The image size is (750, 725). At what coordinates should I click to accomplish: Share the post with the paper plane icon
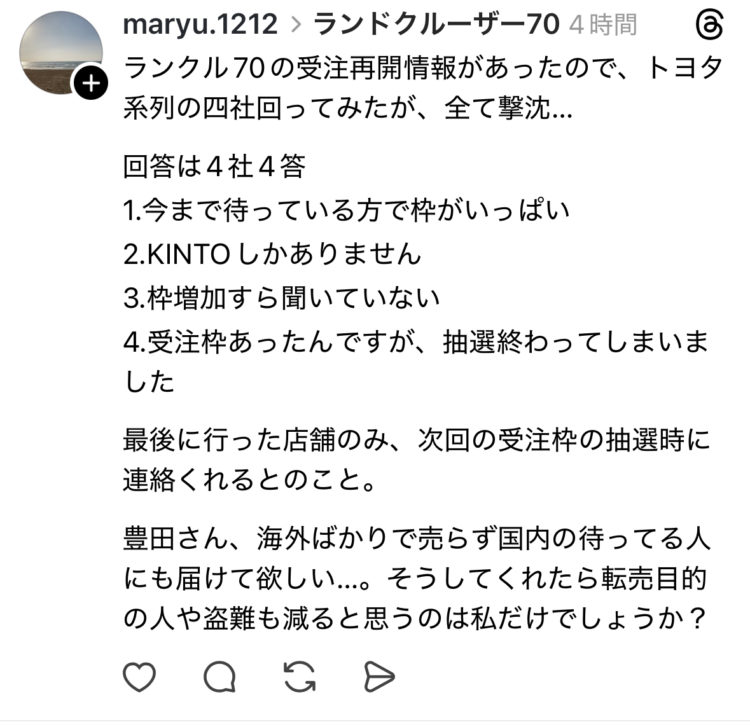coord(379,676)
